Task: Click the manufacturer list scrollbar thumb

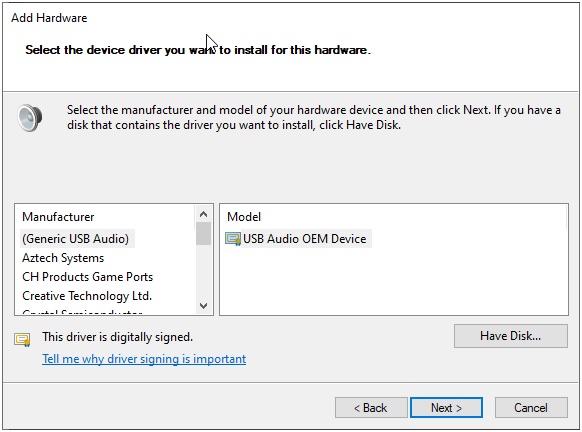Action: click(x=203, y=233)
